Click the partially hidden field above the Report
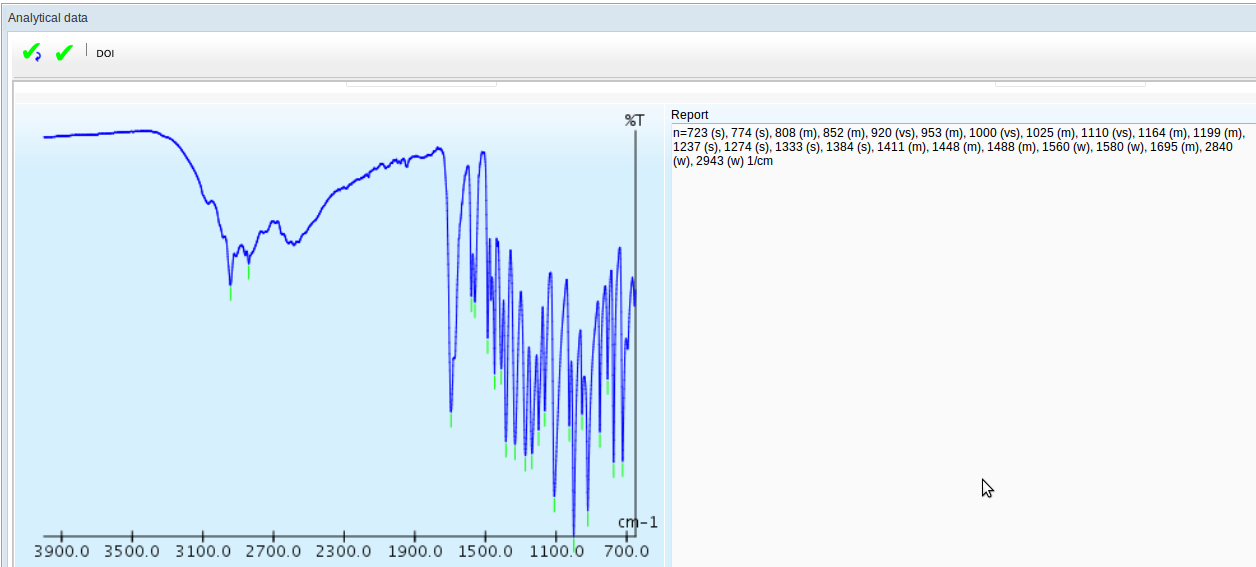 point(1069,83)
